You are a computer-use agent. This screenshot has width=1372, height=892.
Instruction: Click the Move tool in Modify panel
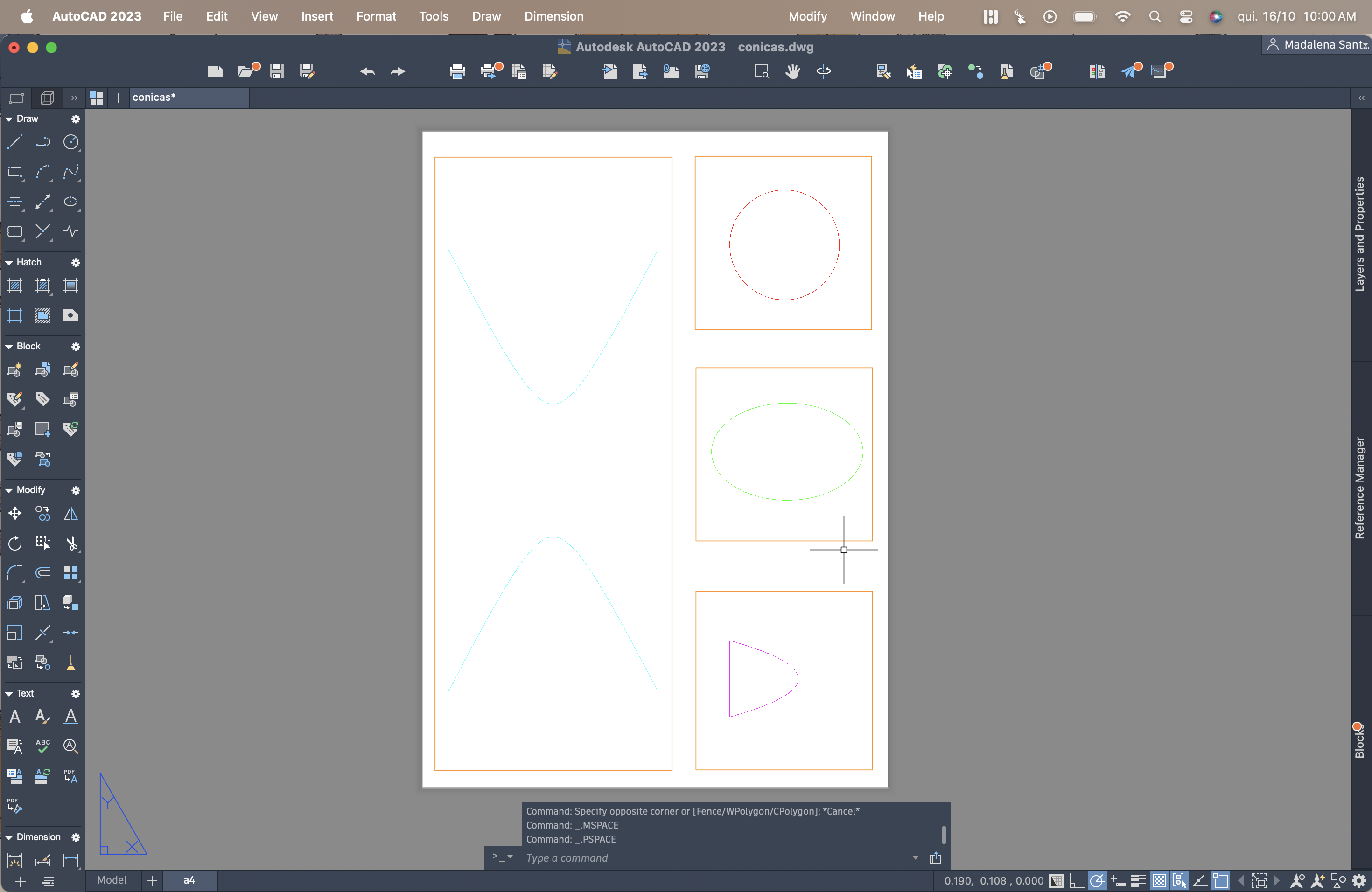[x=15, y=513]
